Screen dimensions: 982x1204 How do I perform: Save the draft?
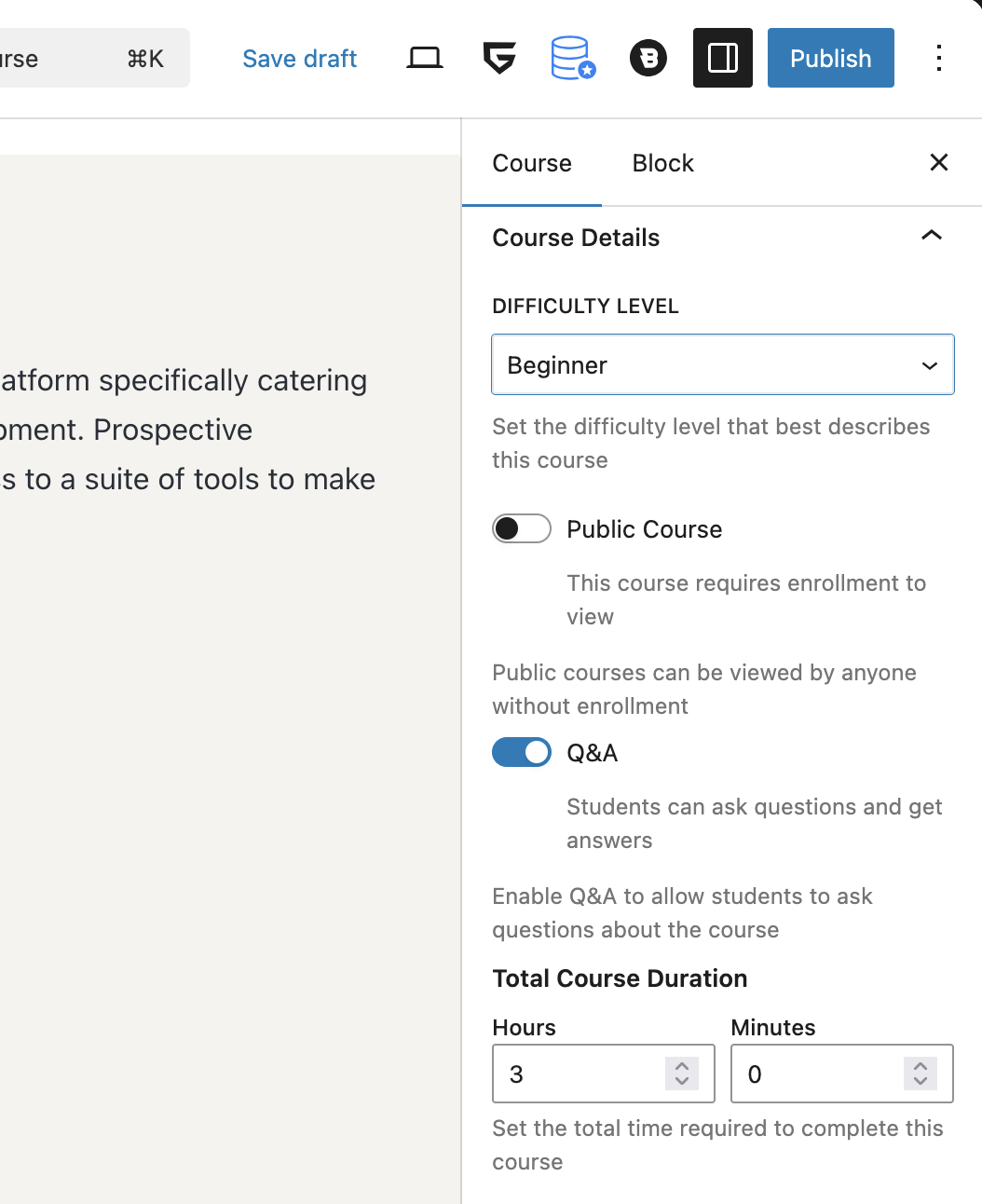click(x=299, y=58)
